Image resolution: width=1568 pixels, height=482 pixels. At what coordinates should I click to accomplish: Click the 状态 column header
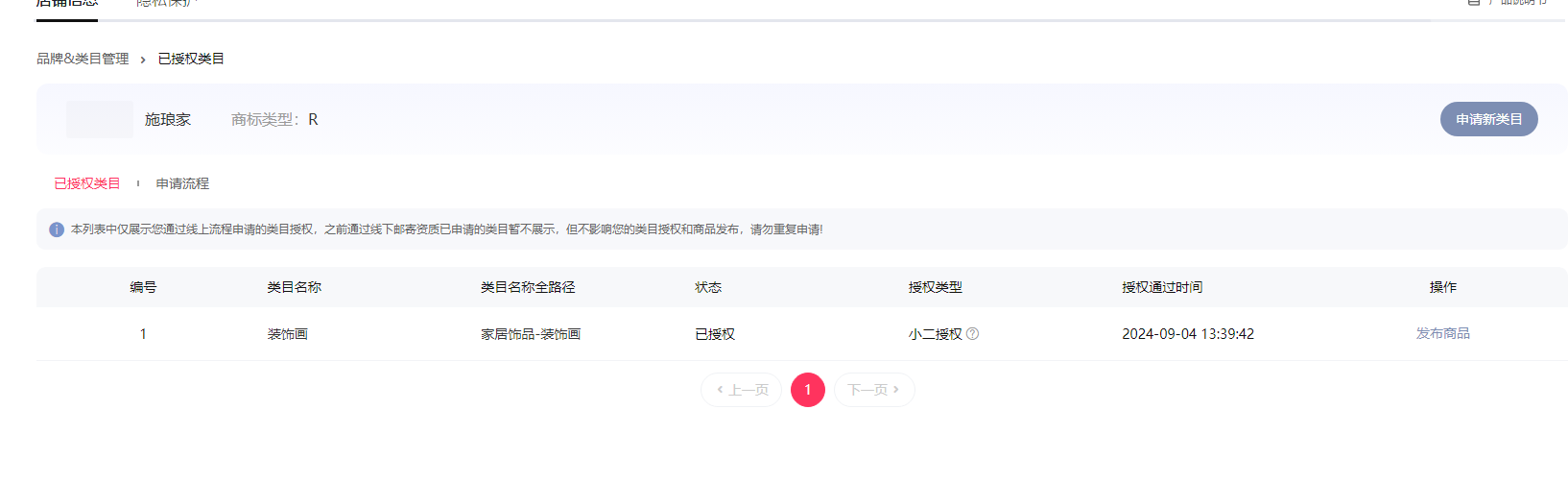click(708, 287)
